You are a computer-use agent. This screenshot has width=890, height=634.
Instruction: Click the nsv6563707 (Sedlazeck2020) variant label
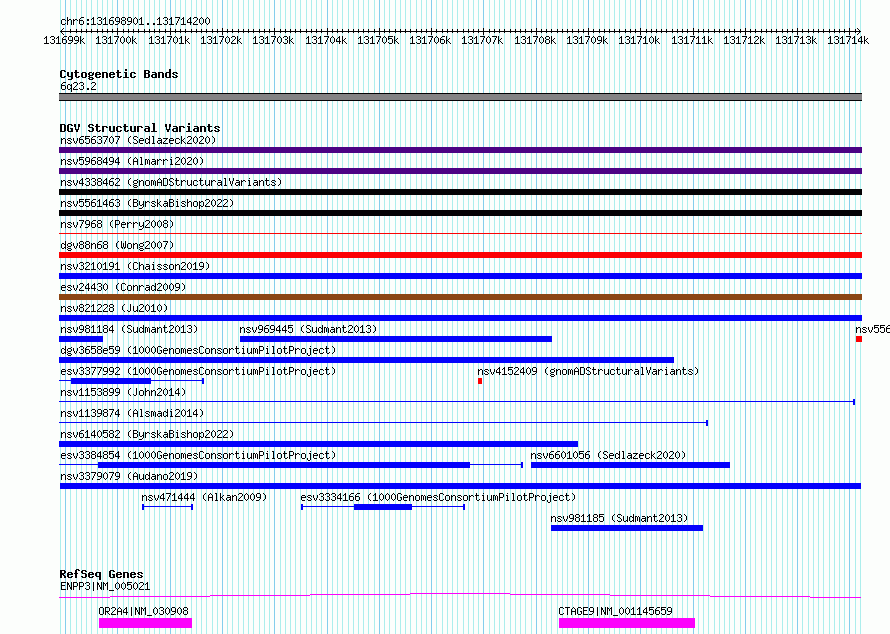(x=138, y=140)
